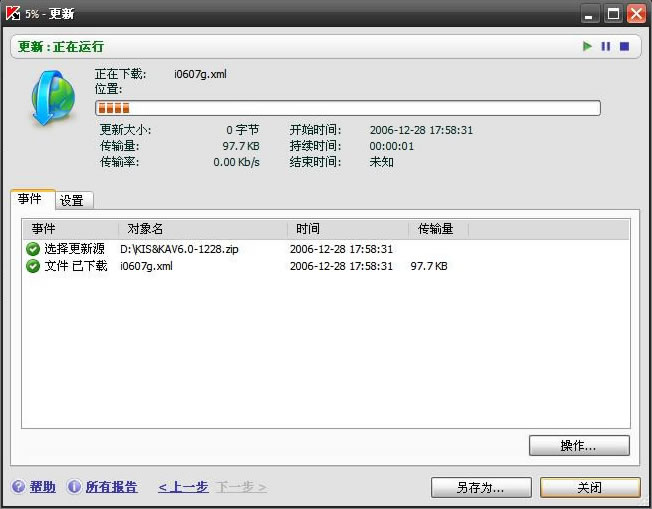Click the globe download icon

pyautogui.click(x=50, y=99)
